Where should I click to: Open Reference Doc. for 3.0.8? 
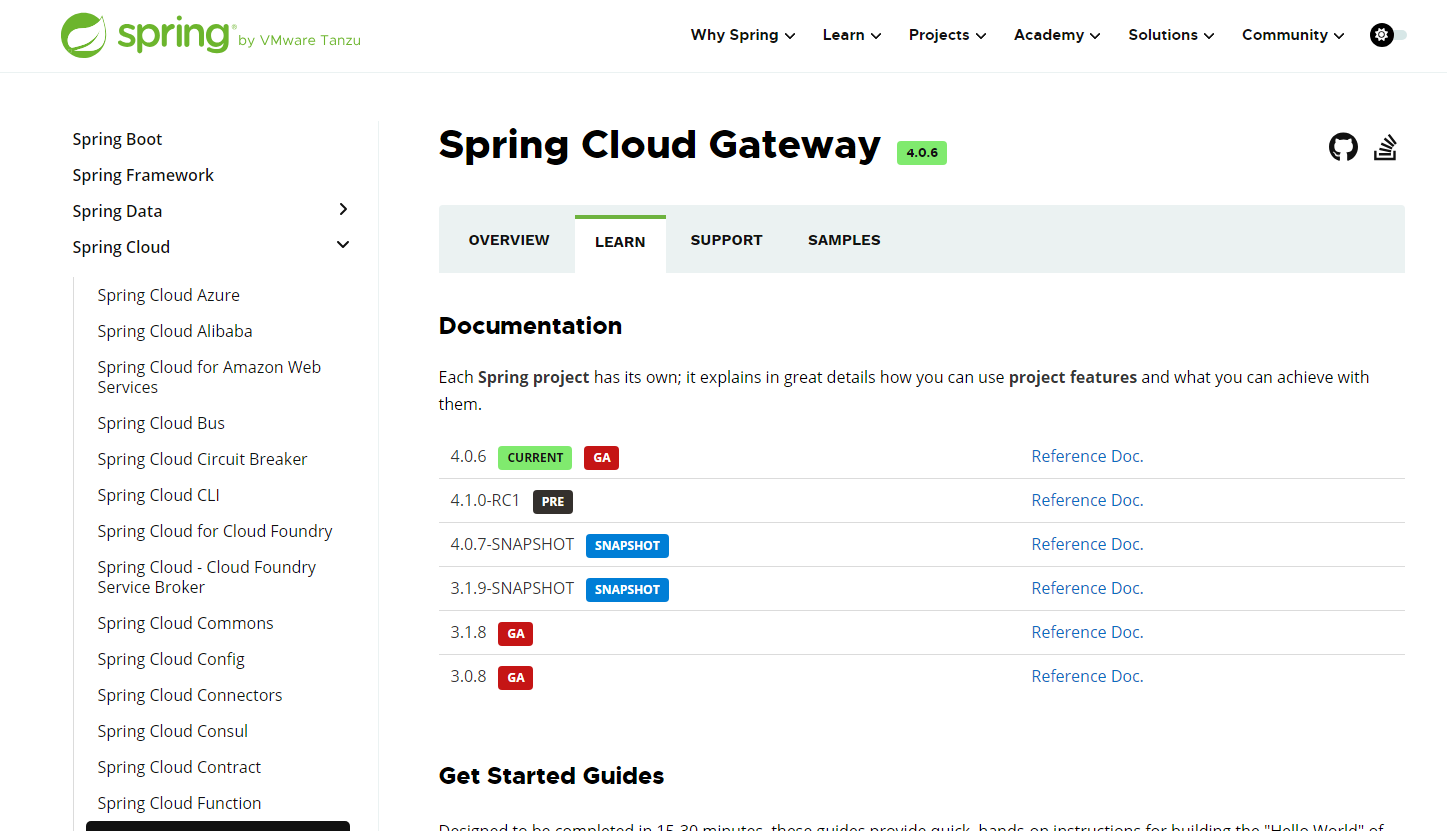(1087, 676)
